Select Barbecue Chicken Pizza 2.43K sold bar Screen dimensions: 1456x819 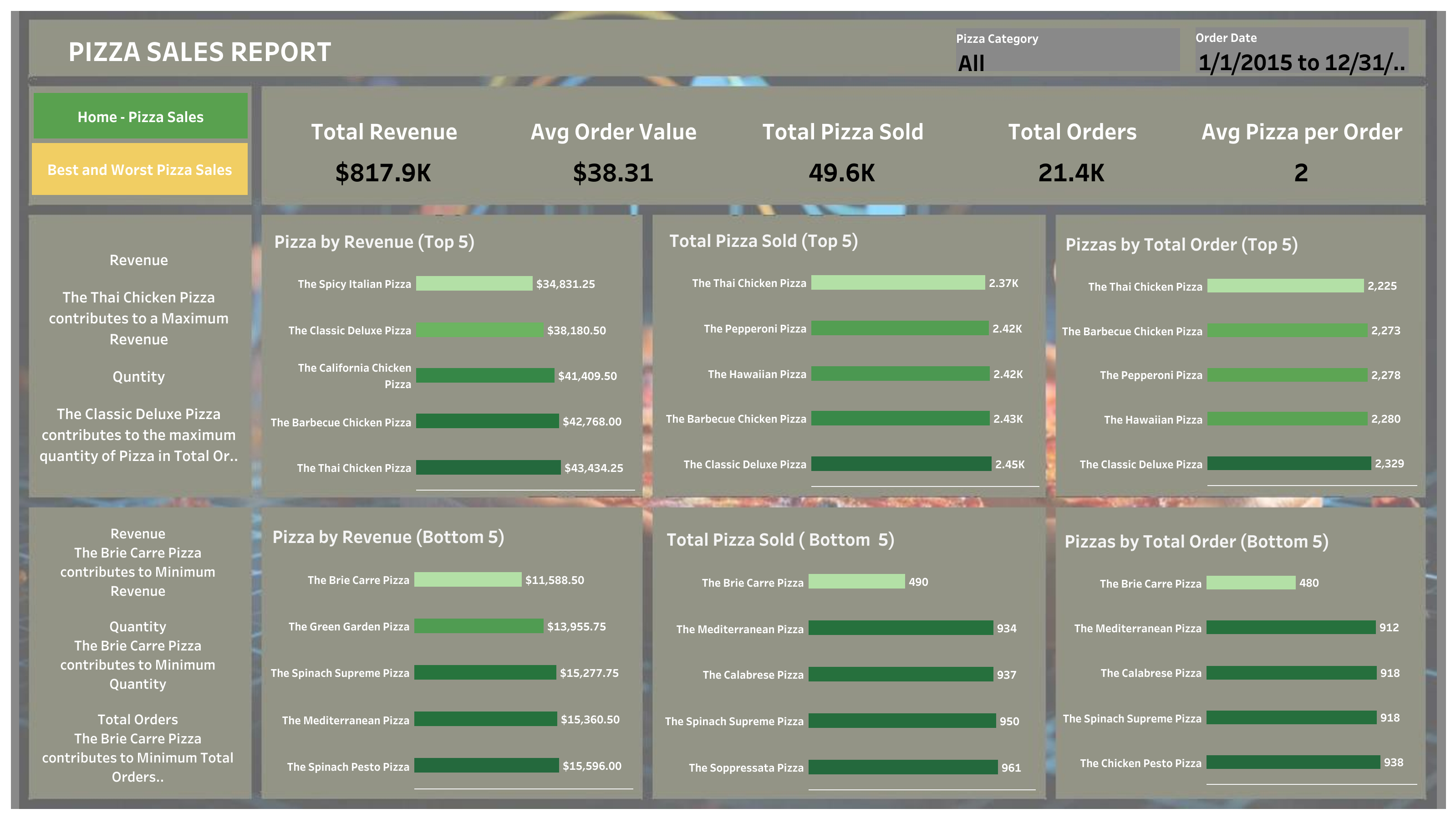coord(901,419)
